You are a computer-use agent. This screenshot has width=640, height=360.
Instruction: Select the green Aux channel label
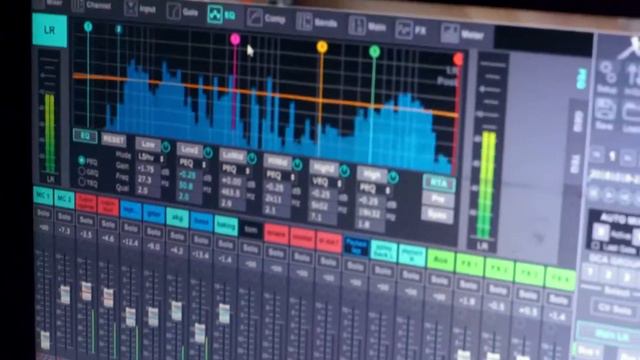tap(440, 261)
